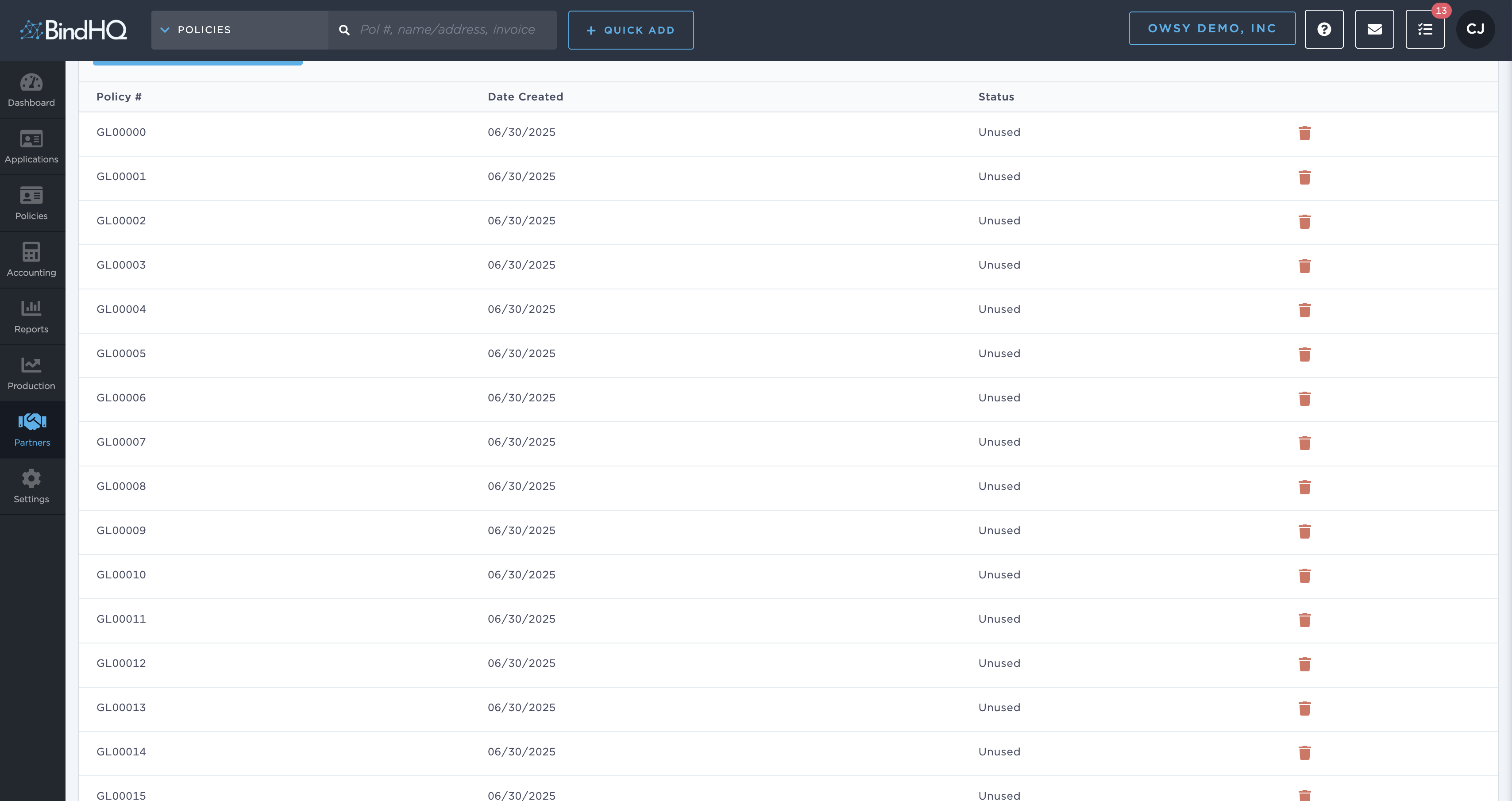
Task: Delete policy GL00000 using its trash icon
Action: pyautogui.click(x=1305, y=133)
